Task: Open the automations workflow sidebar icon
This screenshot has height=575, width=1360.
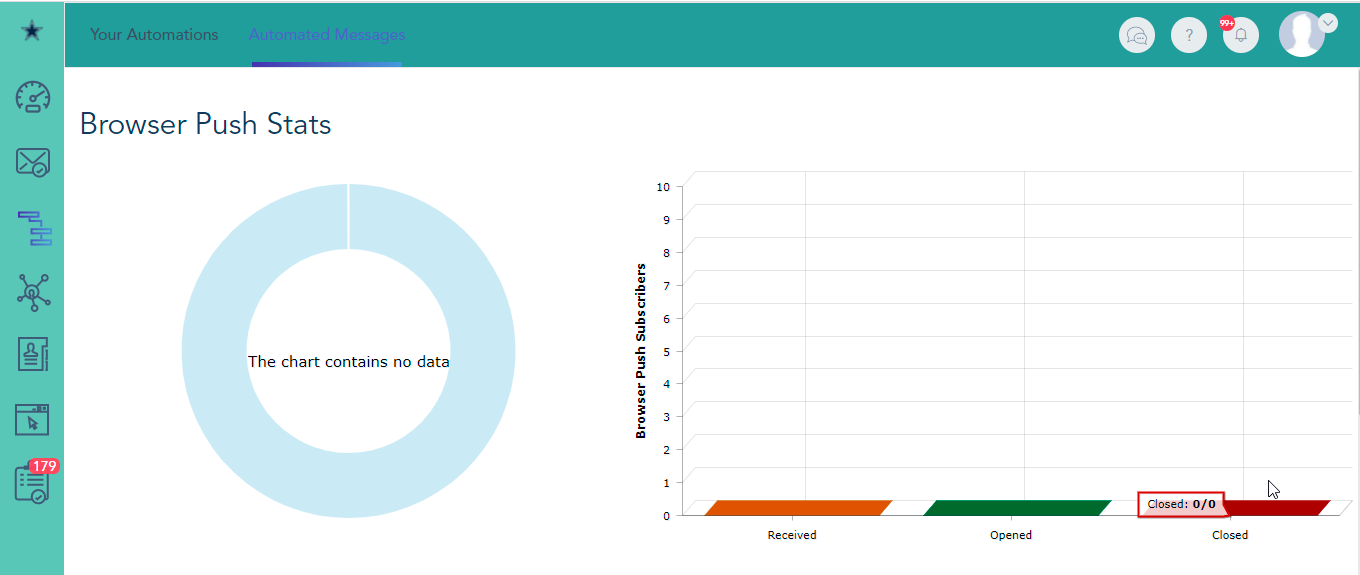Action: (x=34, y=228)
